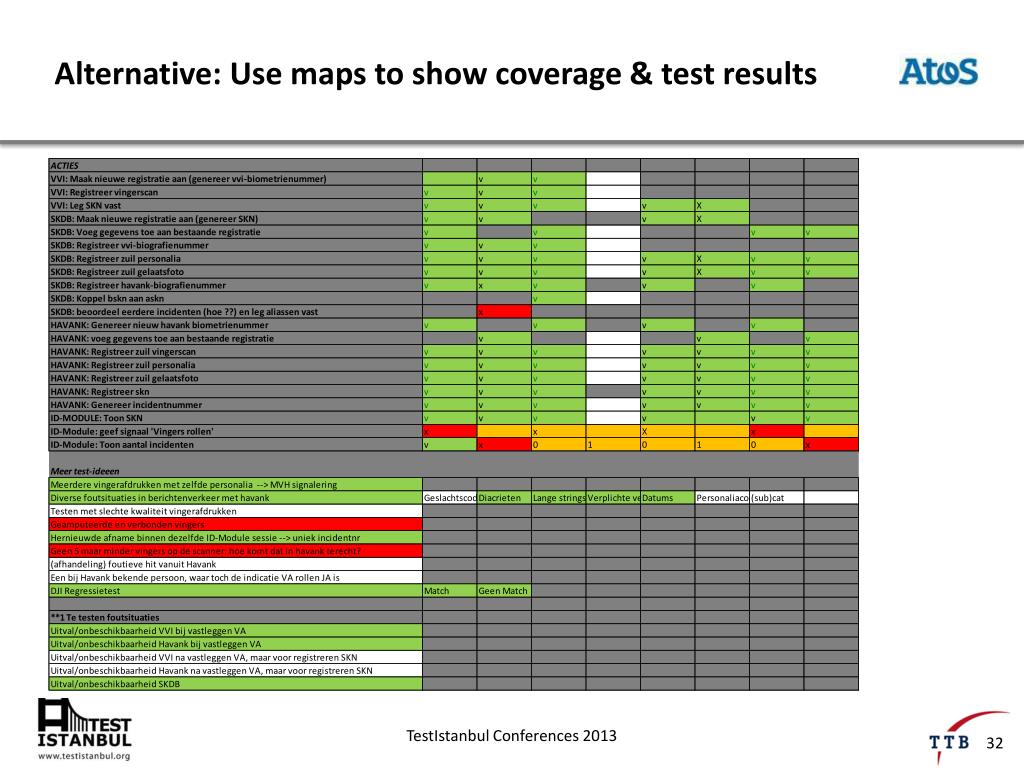Select row 'SKDB: Maak nieuwe registratie aan (genereer SKN)'
The image size is (1024, 768).
[x=236, y=219]
